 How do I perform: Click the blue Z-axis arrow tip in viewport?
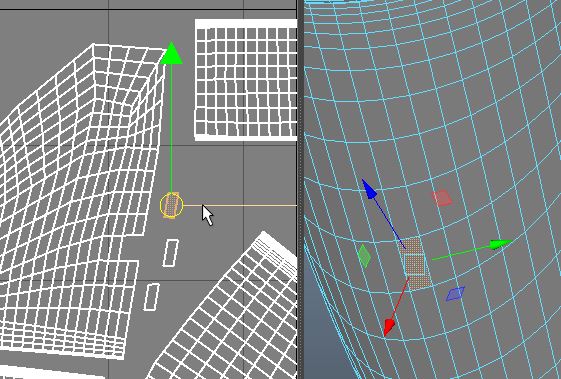tap(369, 189)
